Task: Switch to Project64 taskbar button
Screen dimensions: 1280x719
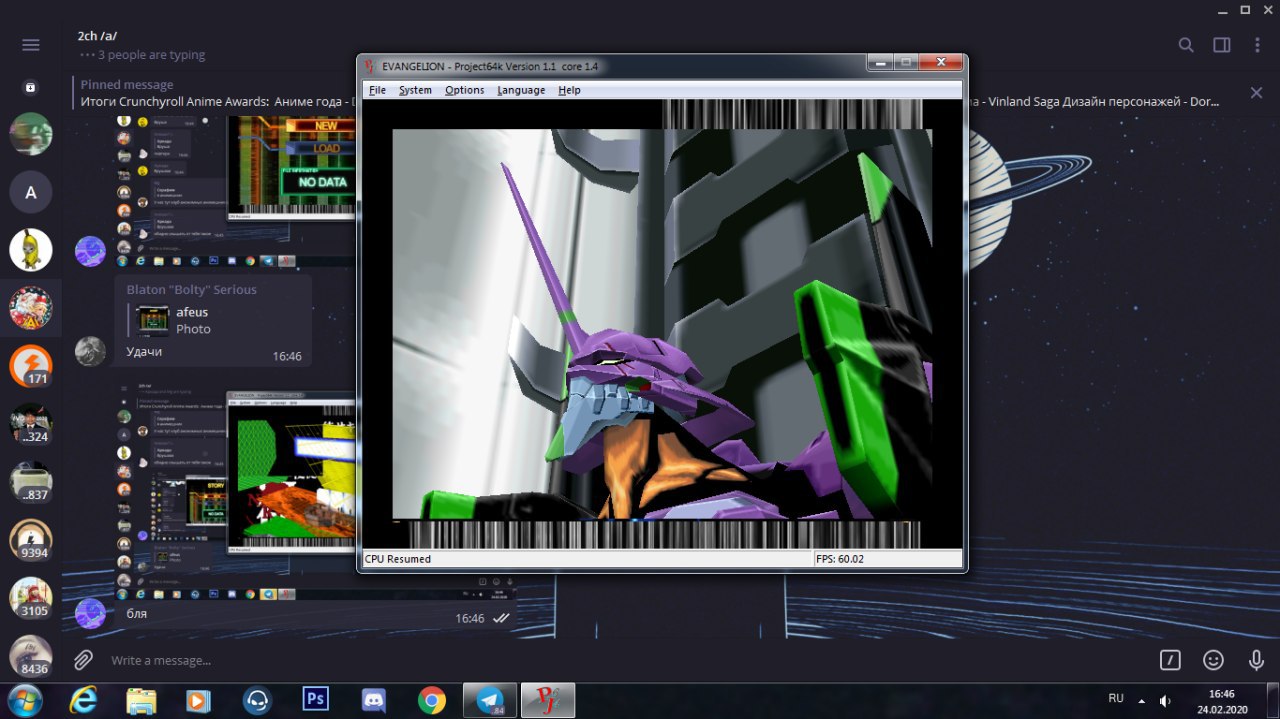Action: pos(548,700)
